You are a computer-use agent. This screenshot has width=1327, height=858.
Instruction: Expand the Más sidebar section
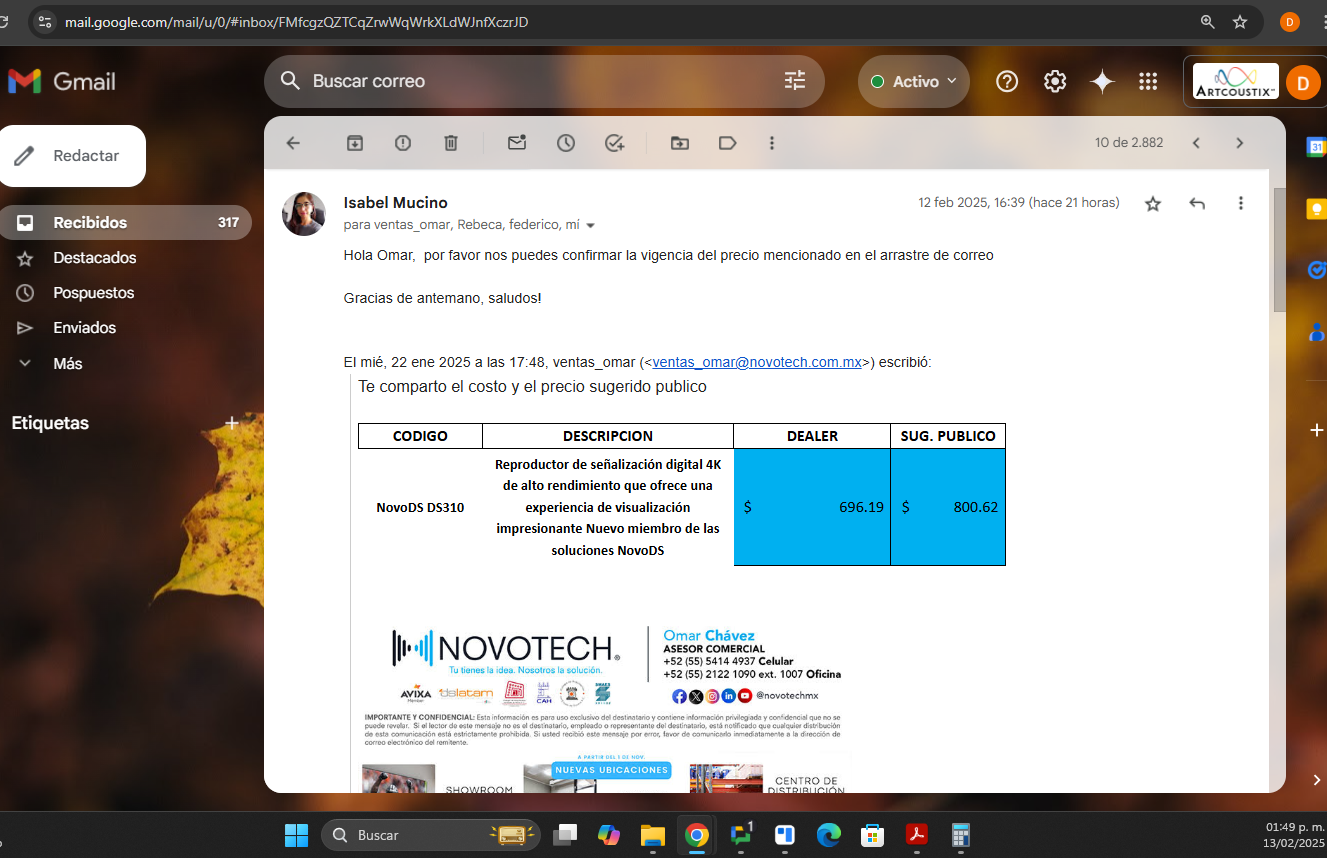click(67, 363)
